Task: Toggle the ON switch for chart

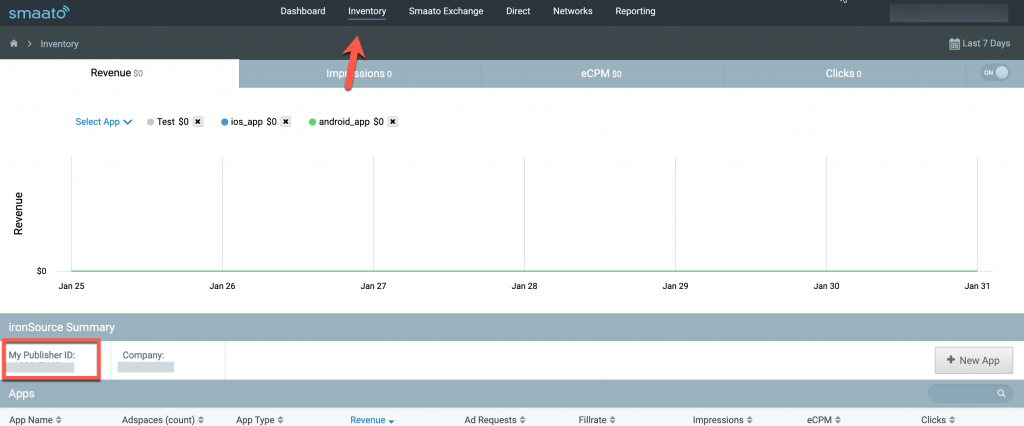Action: click(x=994, y=73)
